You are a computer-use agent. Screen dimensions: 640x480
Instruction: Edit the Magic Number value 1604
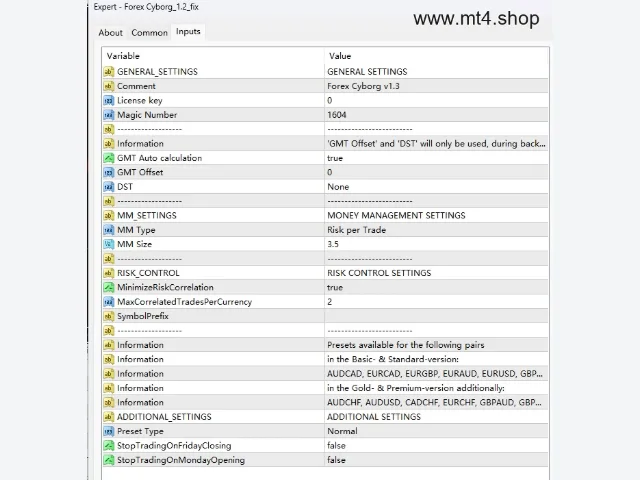point(436,115)
